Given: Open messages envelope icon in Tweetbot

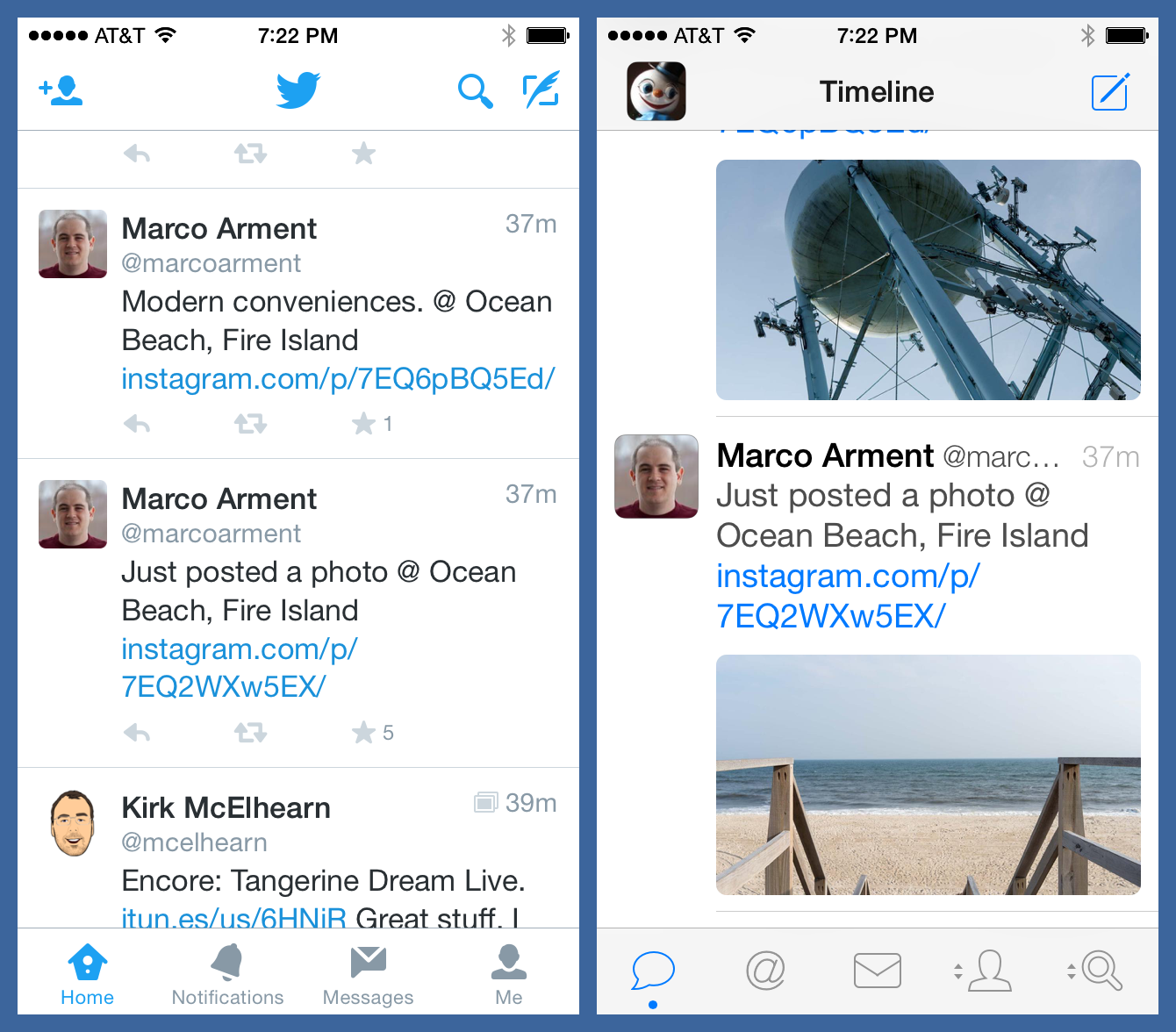Looking at the screenshot, I should click(x=877, y=971).
